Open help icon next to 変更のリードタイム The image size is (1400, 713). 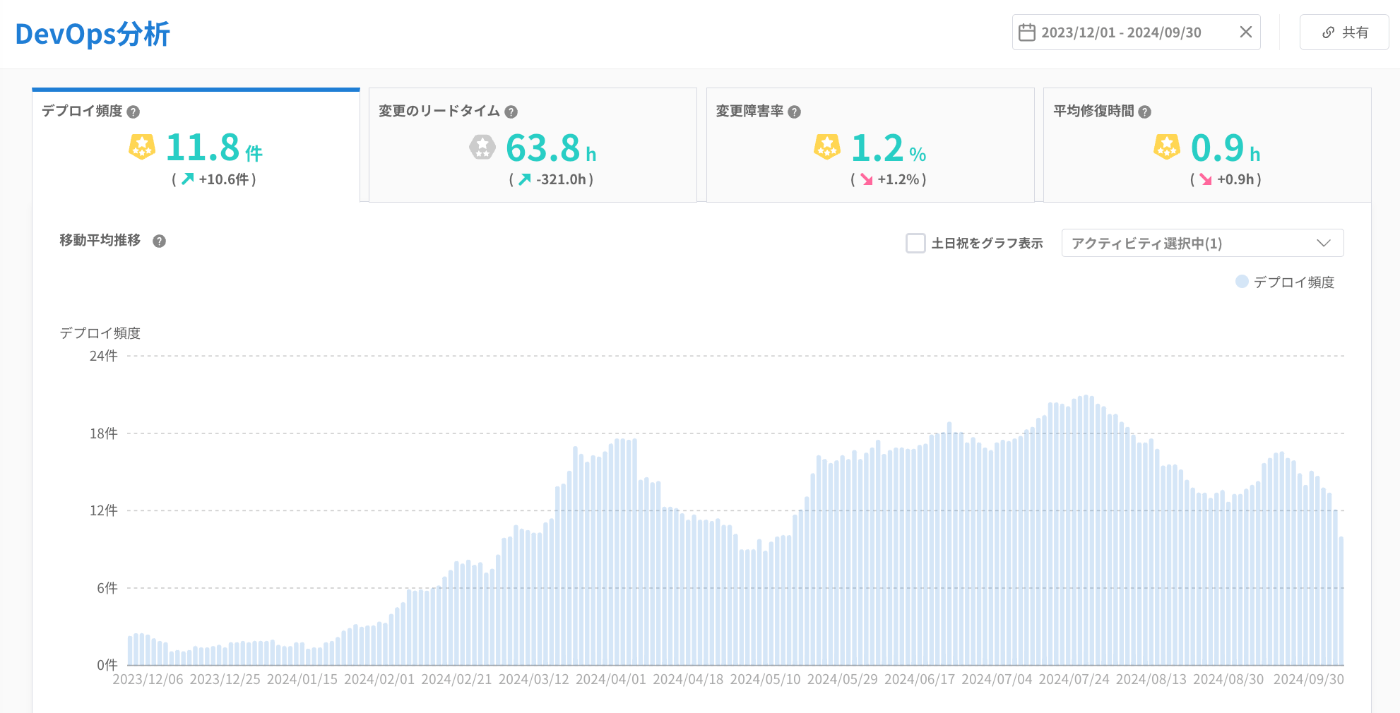511,112
